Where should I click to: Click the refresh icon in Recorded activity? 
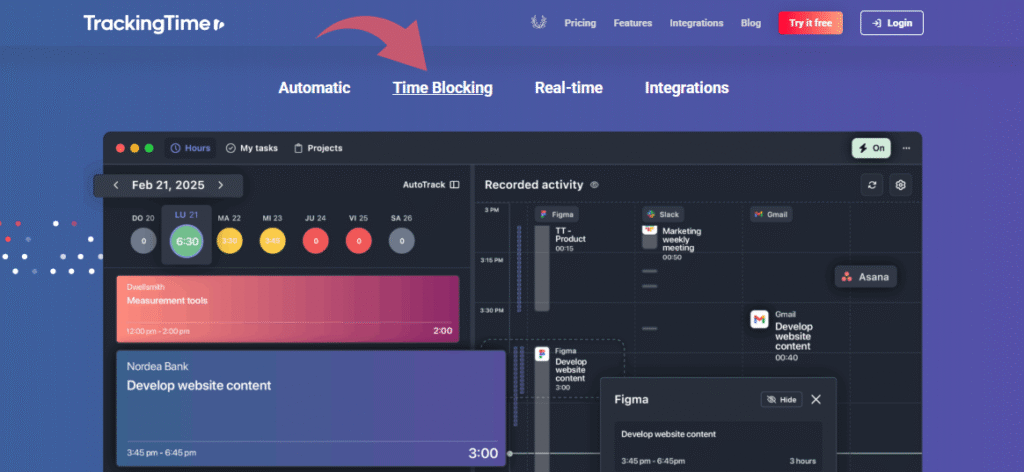coord(873,185)
